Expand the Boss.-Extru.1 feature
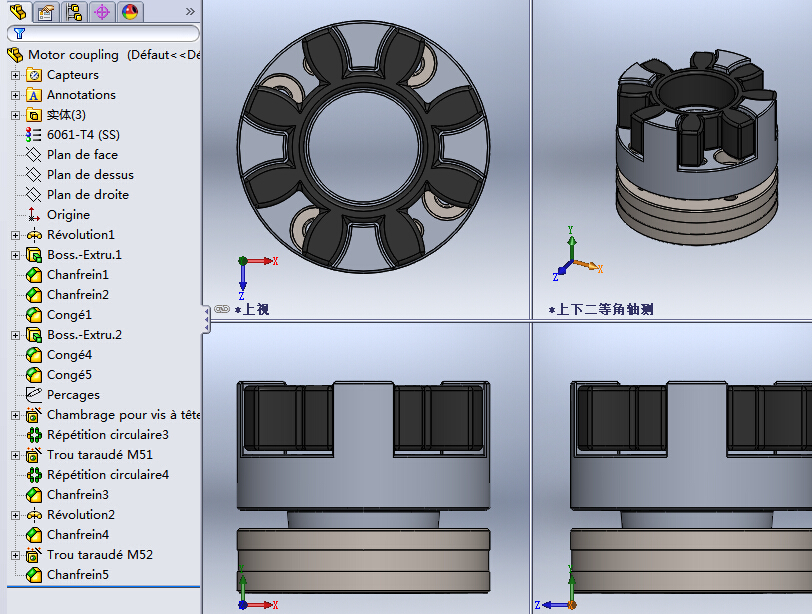Screen dimensions: 812x614 pyautogui.click(x=16, y=255)
